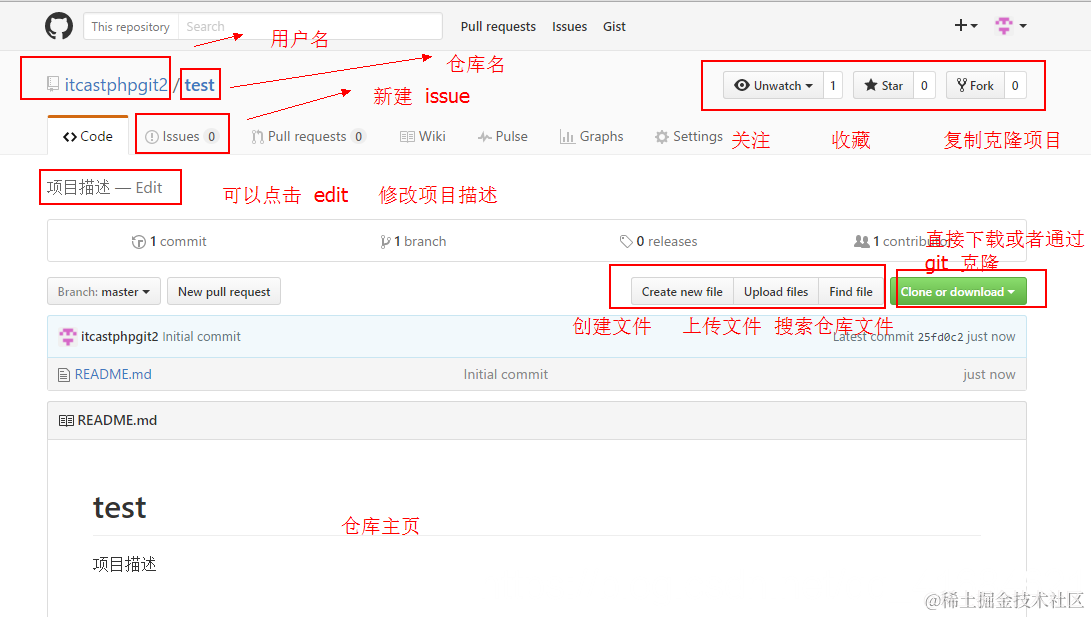The image size is (1091, 617).
Task: Open the README.md file link
Action: tap(113, 374)
